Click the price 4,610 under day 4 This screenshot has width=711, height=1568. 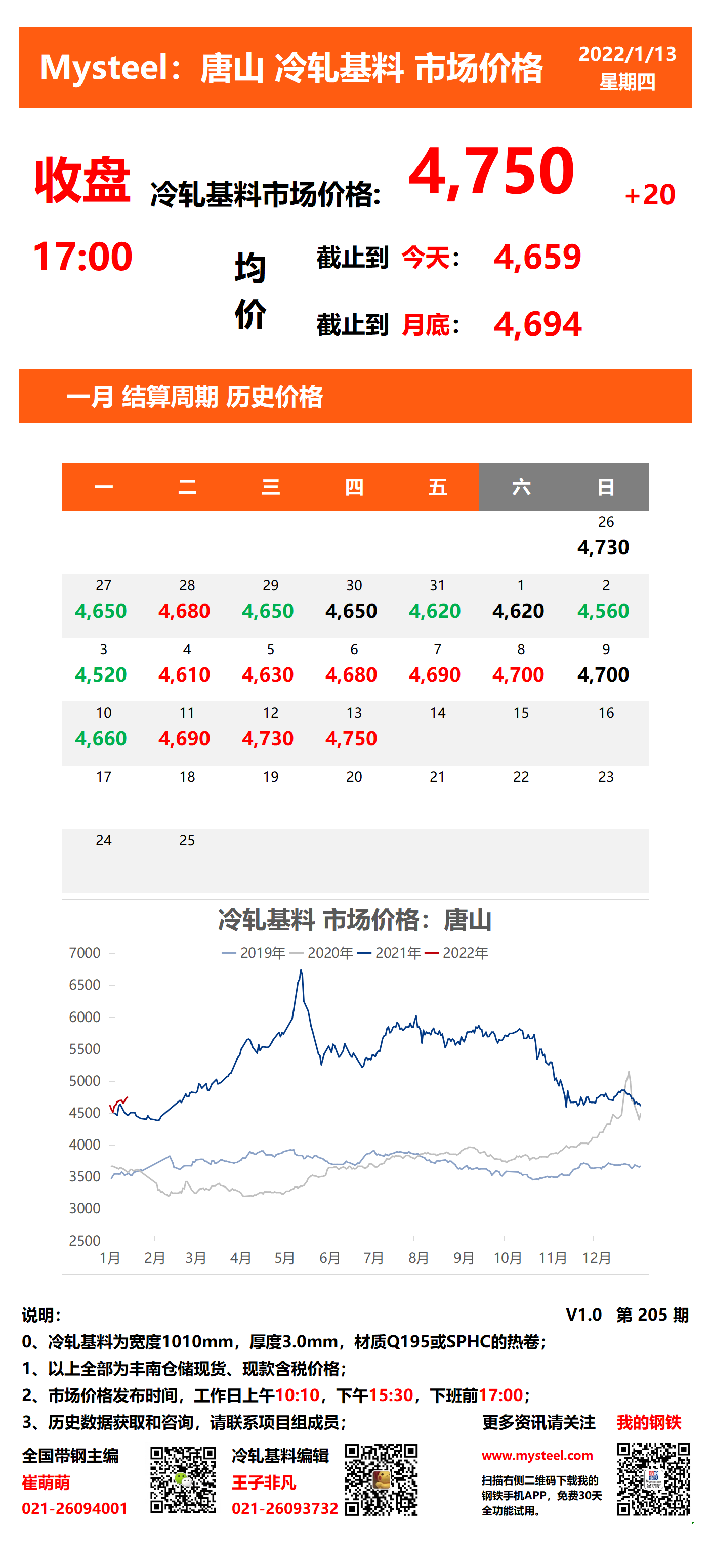184,674
